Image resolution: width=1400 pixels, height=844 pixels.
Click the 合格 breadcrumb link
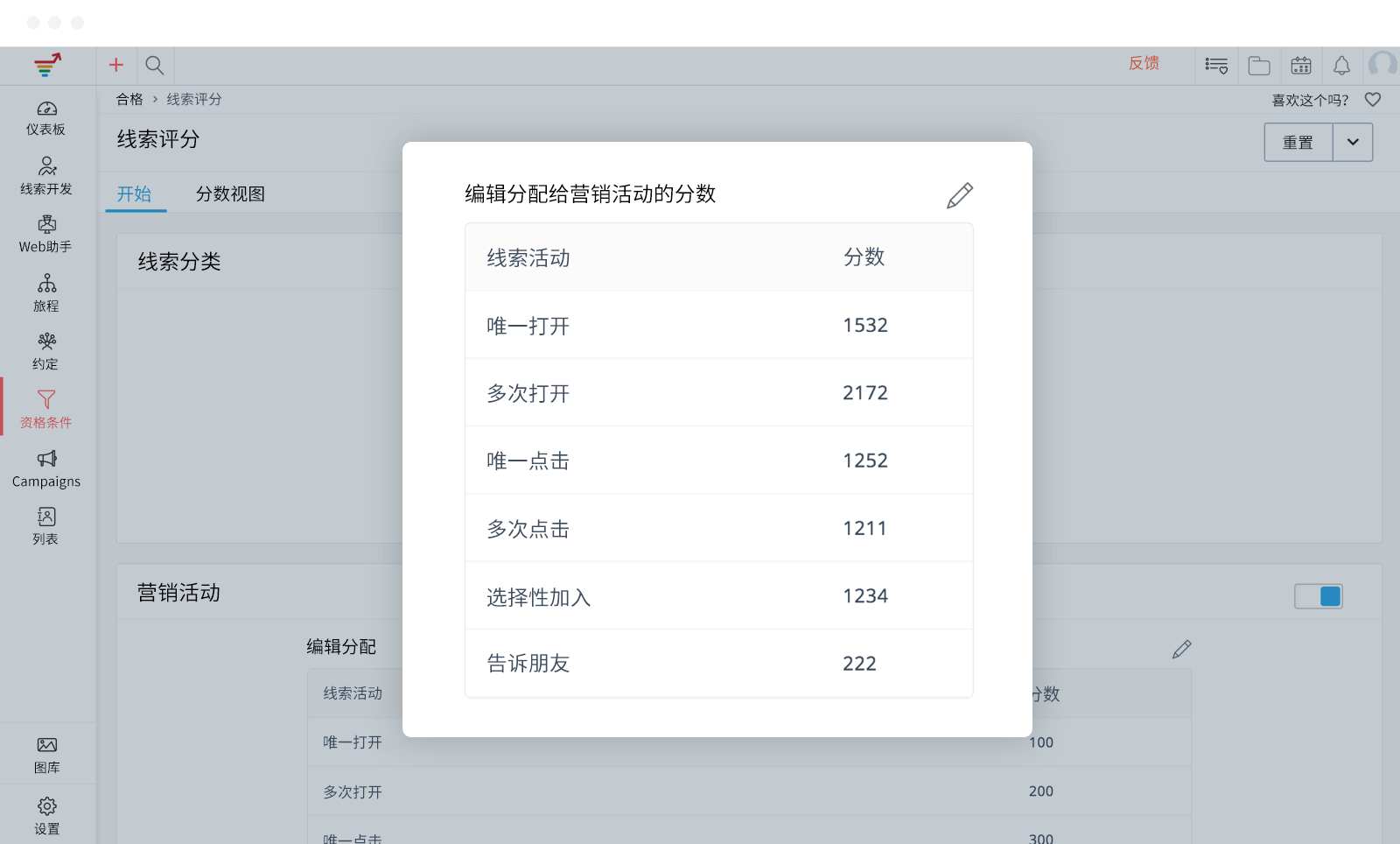129,100
